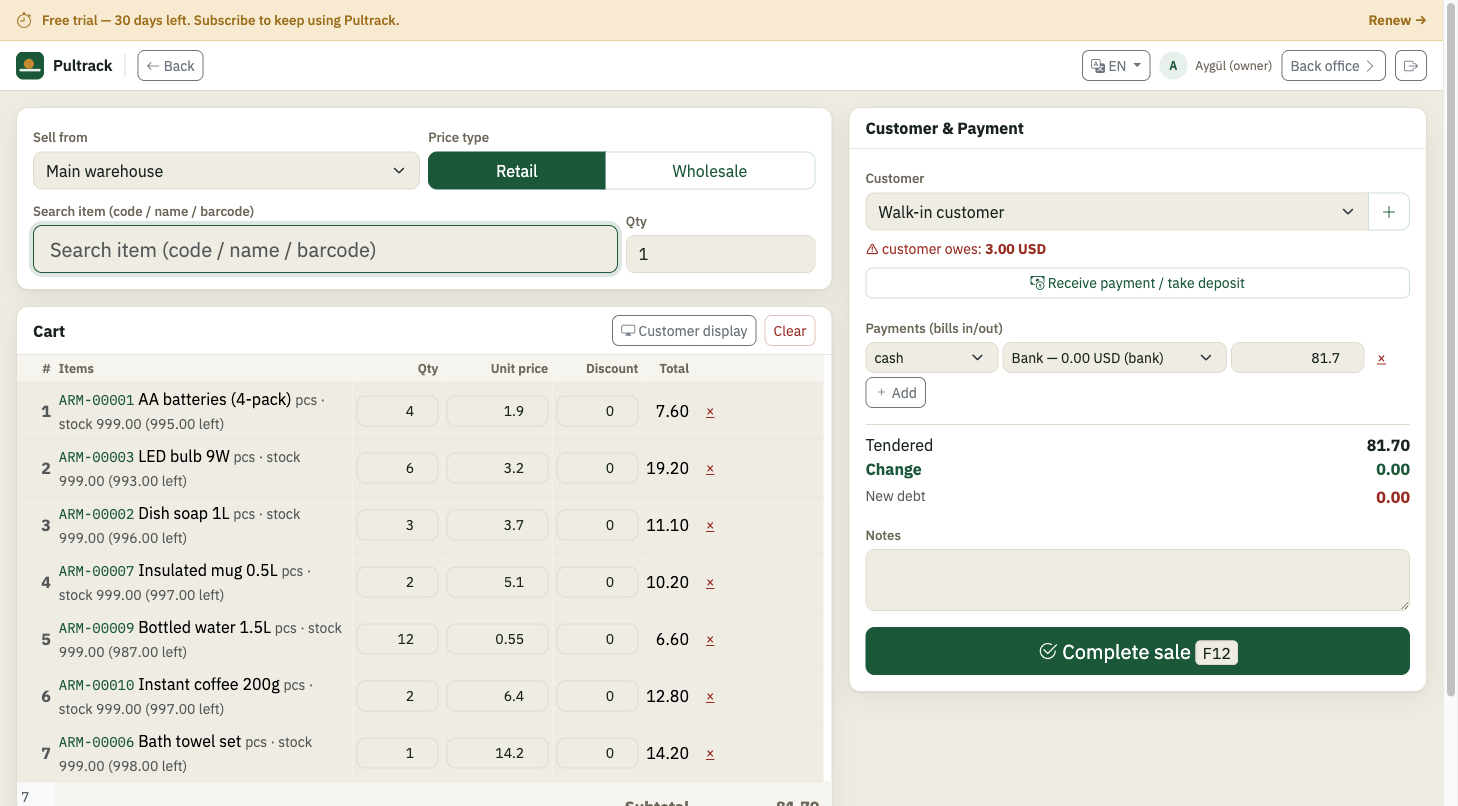Add a new customer with plus icon
The height and width of the screenshot is (806, 1458).
(x=1389, y=212)
